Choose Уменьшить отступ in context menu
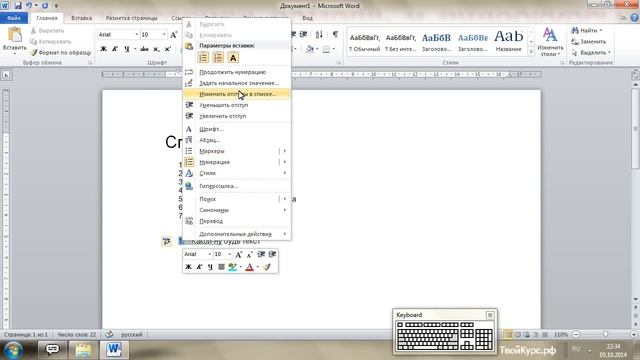Viewport: 640px width, 360px height. click(237, 105)
